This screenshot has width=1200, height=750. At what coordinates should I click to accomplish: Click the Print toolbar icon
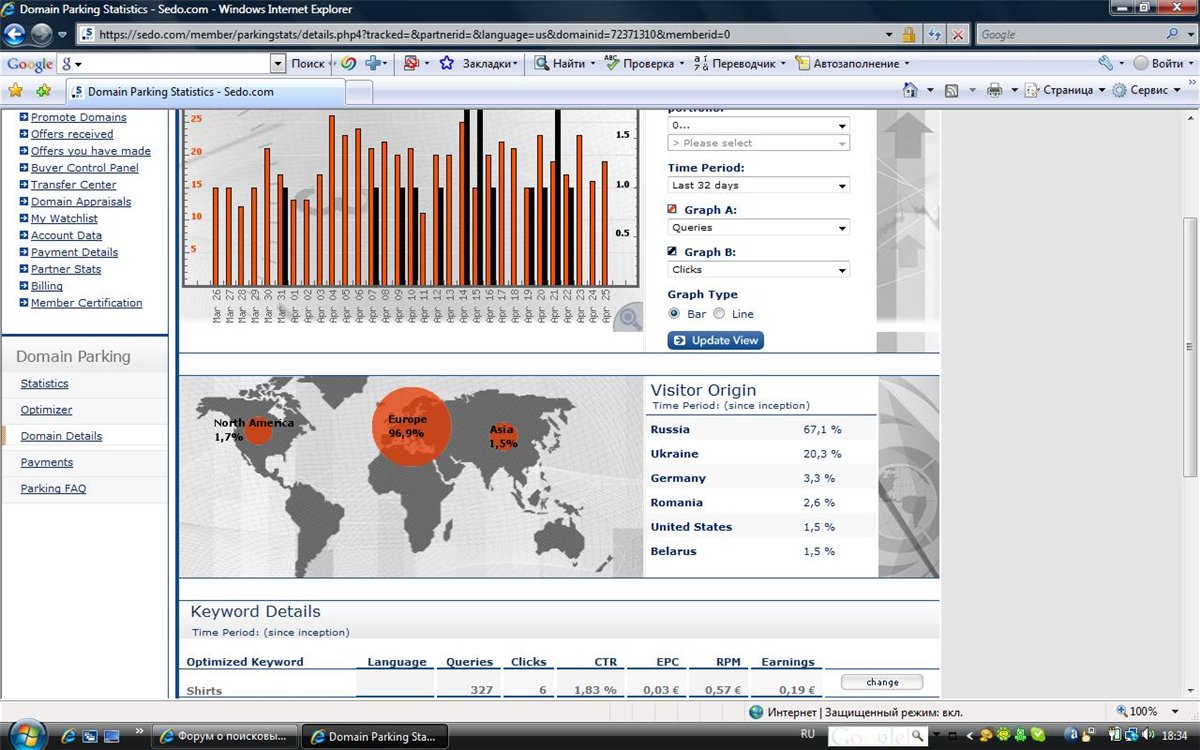pos(994,90)
